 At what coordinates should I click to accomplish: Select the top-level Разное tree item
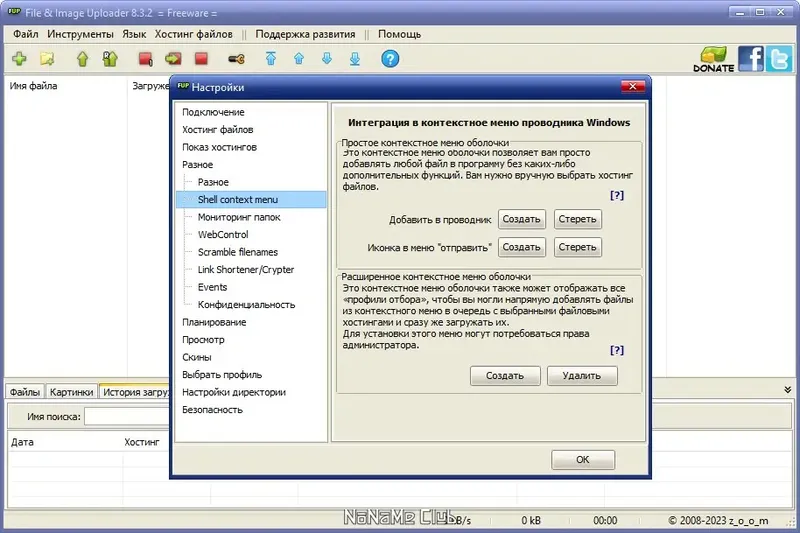pyautogui.click(x=197, y=165)
